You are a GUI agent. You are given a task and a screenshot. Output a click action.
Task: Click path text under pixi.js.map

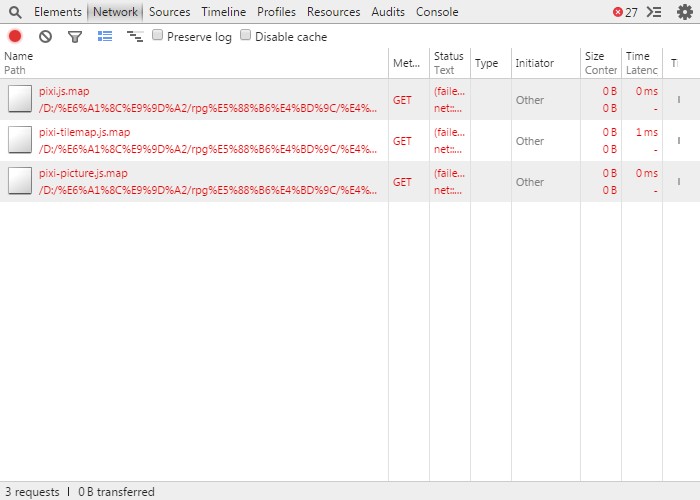pyautogui.click(x=208, y=108)
